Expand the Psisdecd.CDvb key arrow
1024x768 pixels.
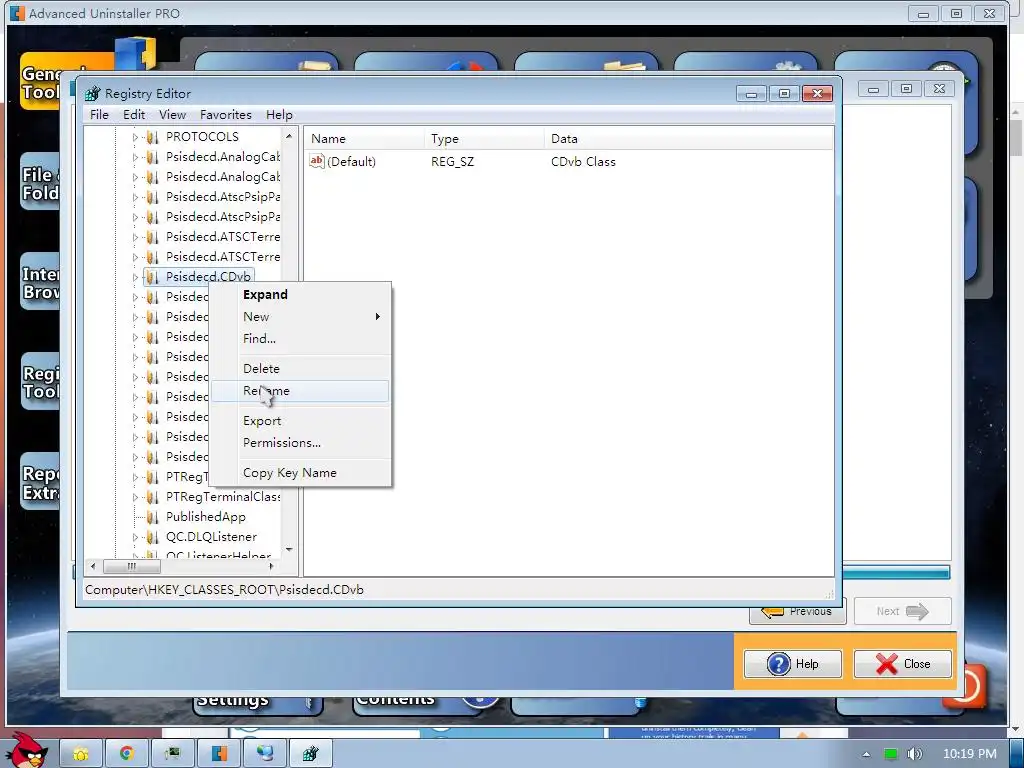click(135, 277)
